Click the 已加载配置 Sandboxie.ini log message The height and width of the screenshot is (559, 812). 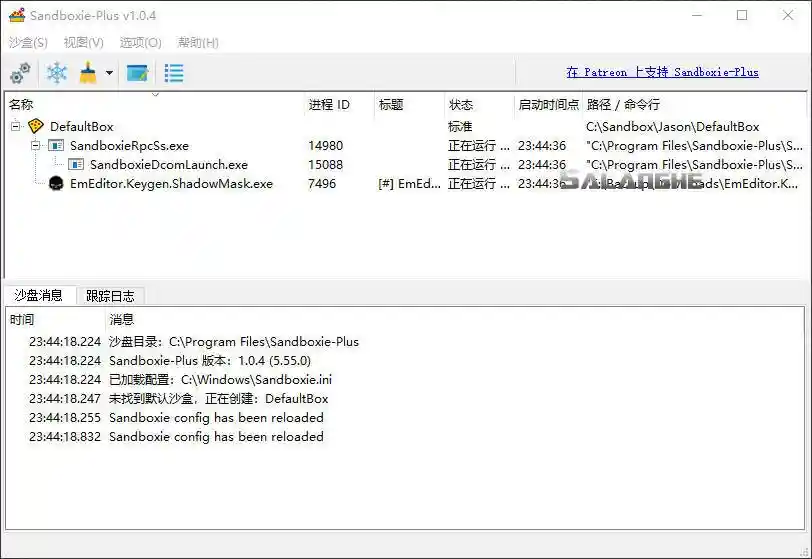pyautogui.click(x=221, y=380)
